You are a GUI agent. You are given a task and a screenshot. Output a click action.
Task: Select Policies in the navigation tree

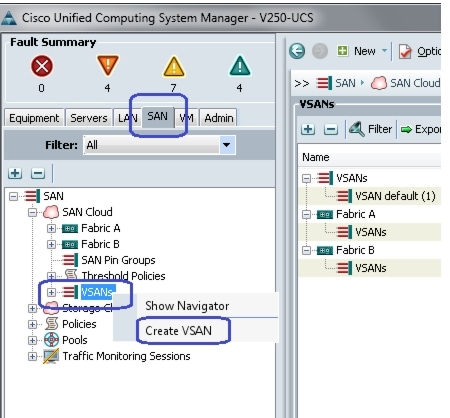point(79,324)
